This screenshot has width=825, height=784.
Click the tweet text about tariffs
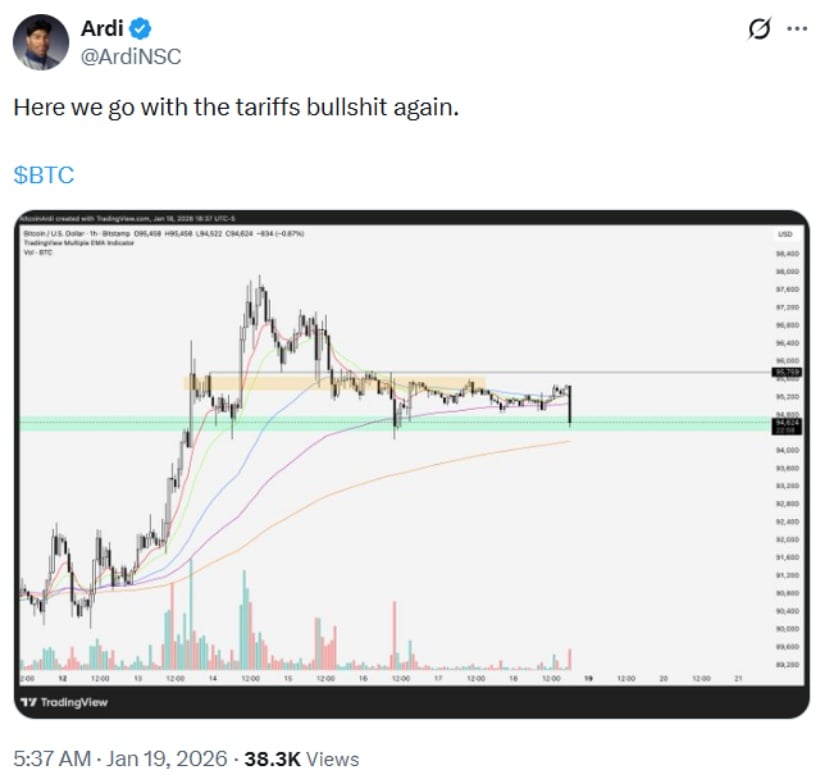[x=235, y=108]
